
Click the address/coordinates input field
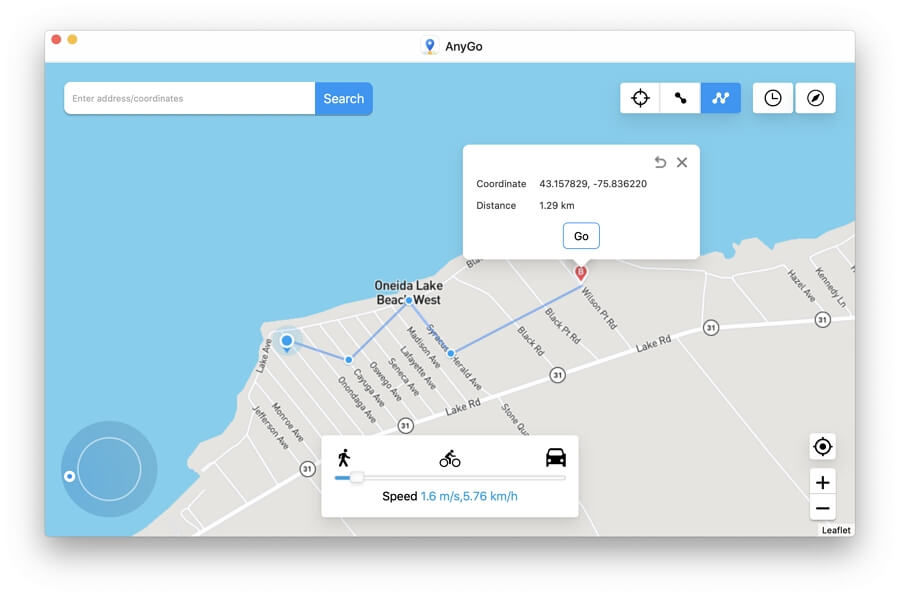click(188, 98)
